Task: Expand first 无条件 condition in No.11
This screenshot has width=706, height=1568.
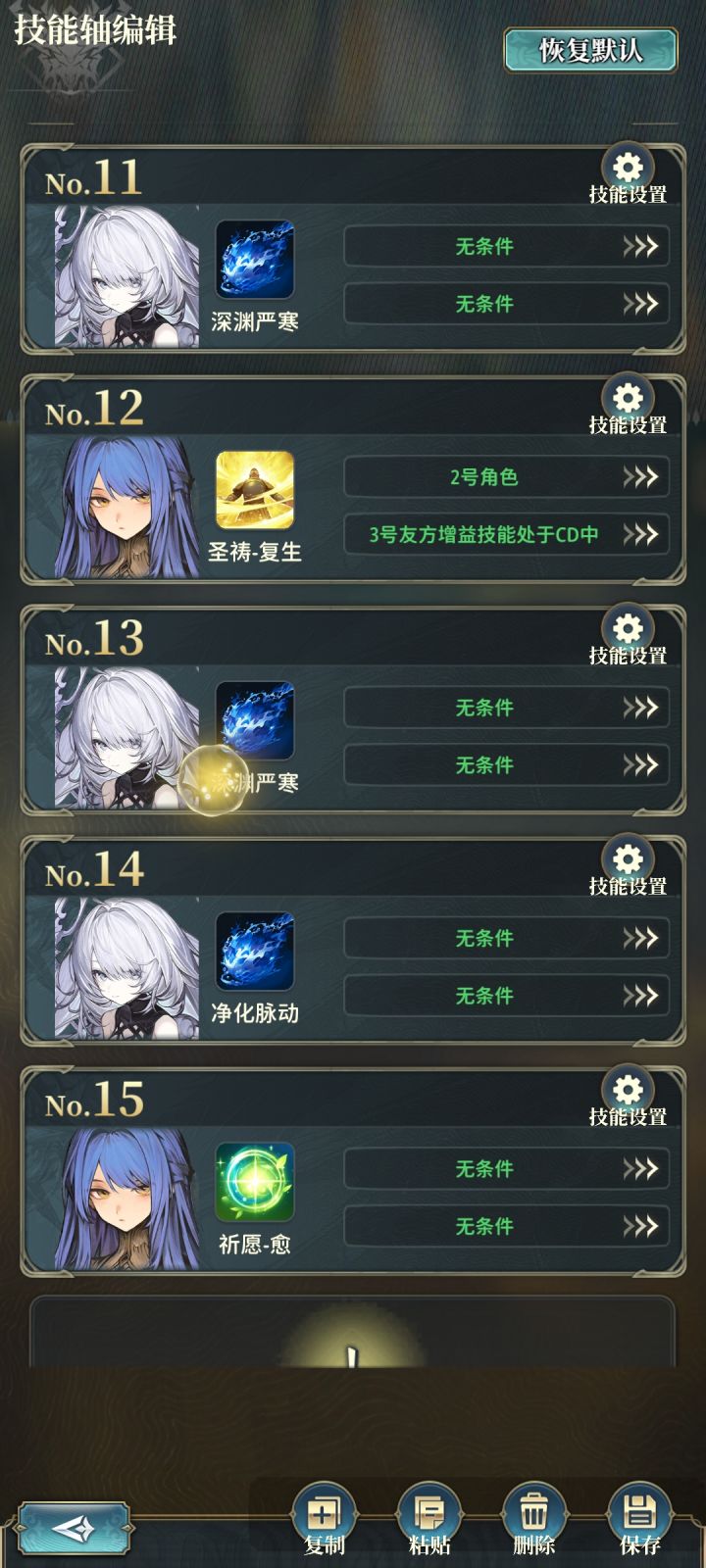Action: click(x=507, y=246)
